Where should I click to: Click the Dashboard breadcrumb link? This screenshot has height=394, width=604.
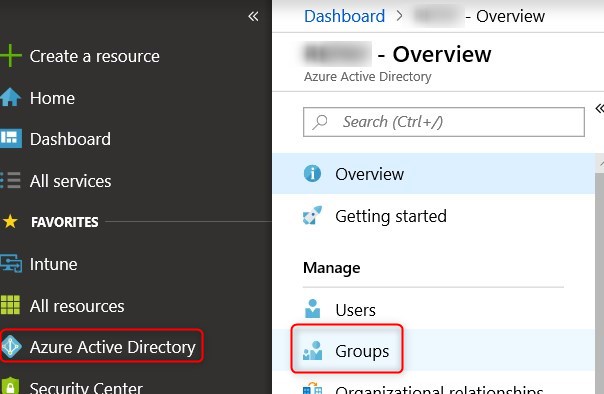(344, 16)
